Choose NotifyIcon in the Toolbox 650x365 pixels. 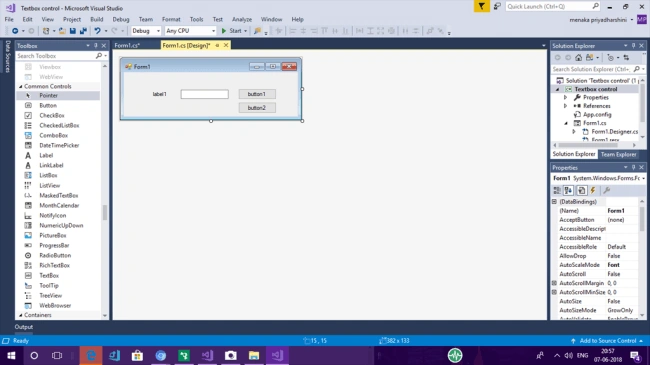pyautogui.click(x=53, y=215)
